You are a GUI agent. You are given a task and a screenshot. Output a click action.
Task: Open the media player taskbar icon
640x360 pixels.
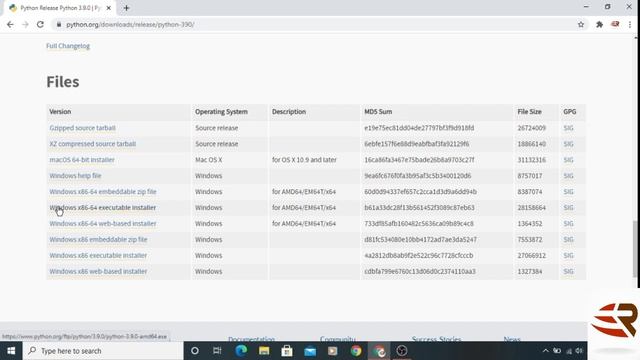[x=333, y=351]
